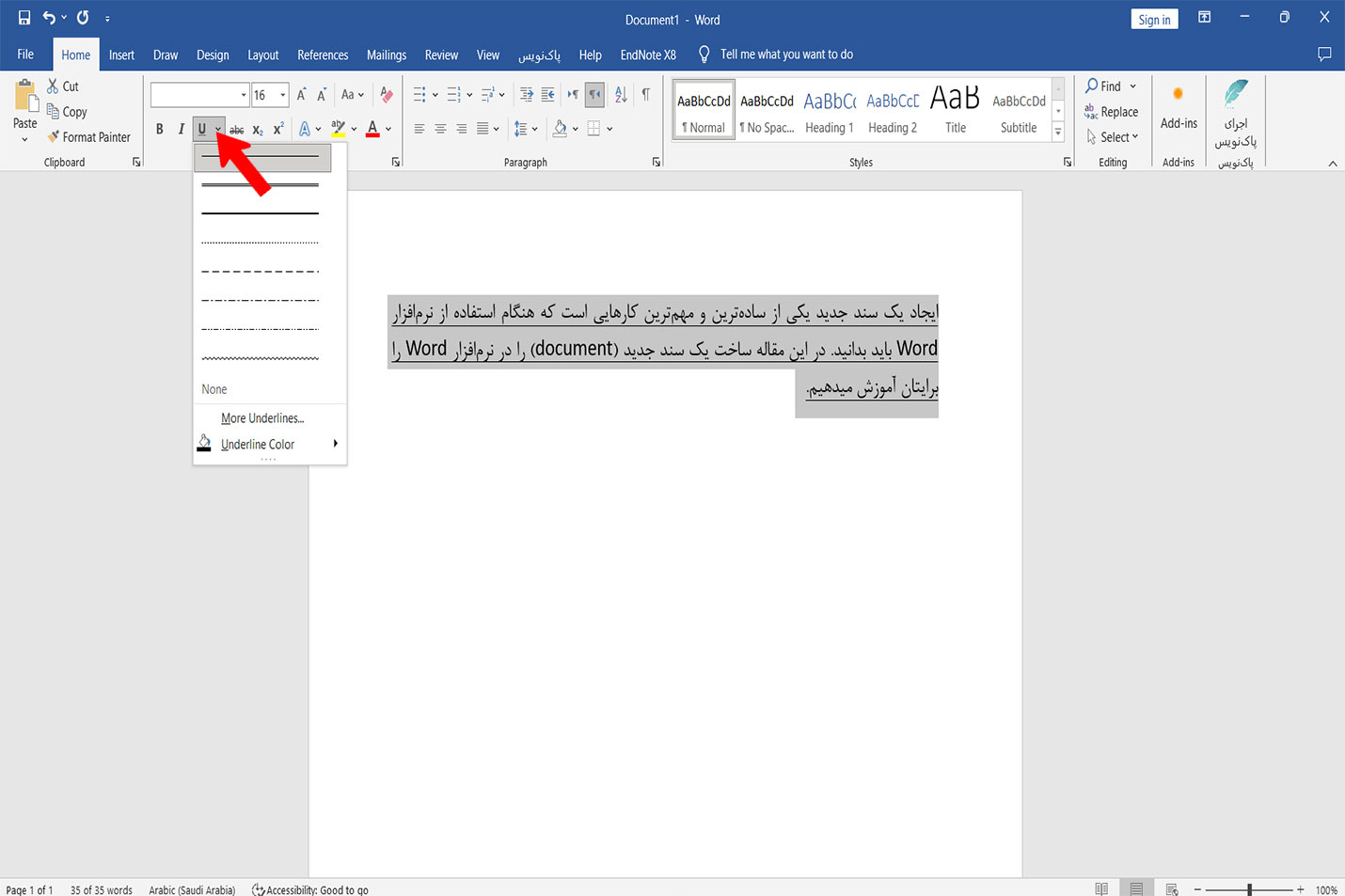Screen dimensions: 1345x896
Task: Align text to the left
Action: coord(419,129)
